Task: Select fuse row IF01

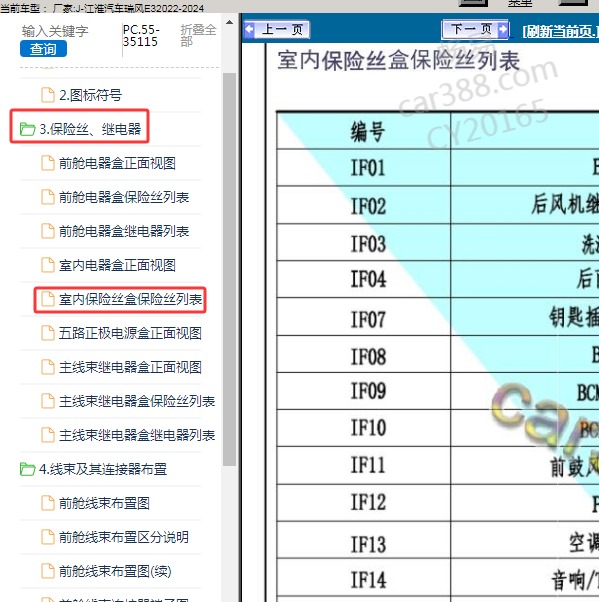Action: click(x=438, y=168)
